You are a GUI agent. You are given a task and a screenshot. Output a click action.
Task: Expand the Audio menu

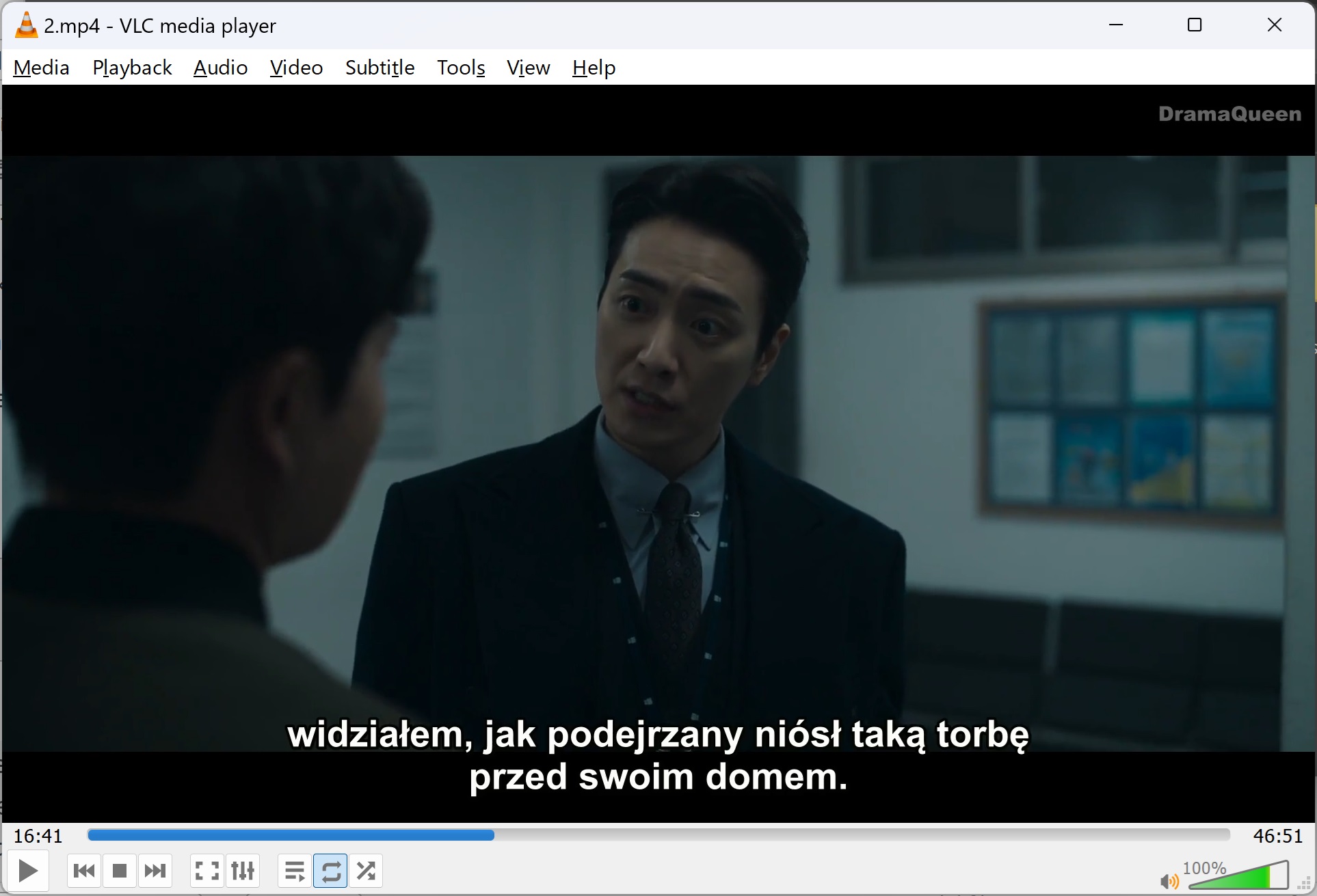(220, 68)
